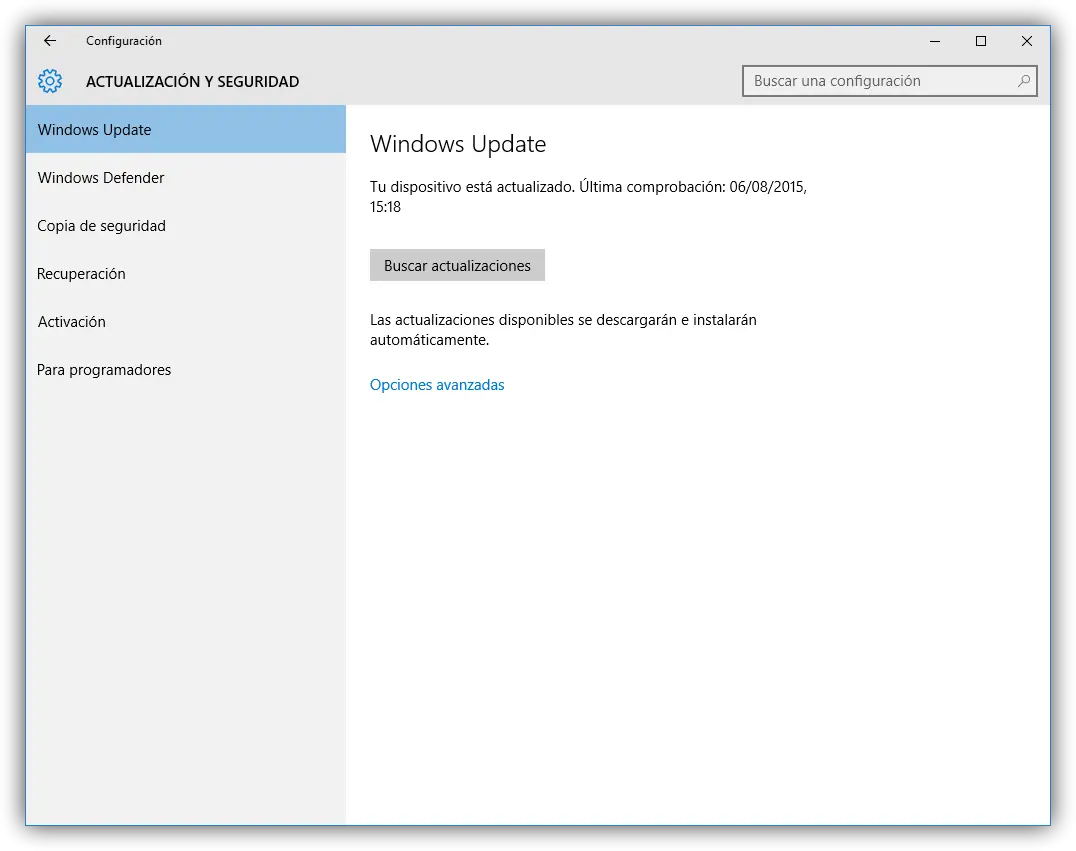Viewport: 1076px width, 851px height.
Task: Open Para programadores section
Action: (185, 369)
